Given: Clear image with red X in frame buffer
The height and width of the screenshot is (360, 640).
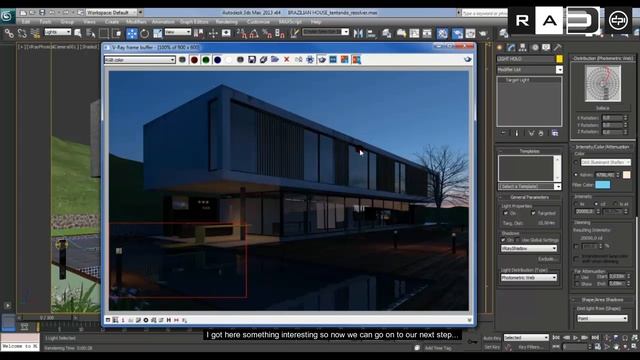Looking at the screenshot, I should (x=287, y=60).
